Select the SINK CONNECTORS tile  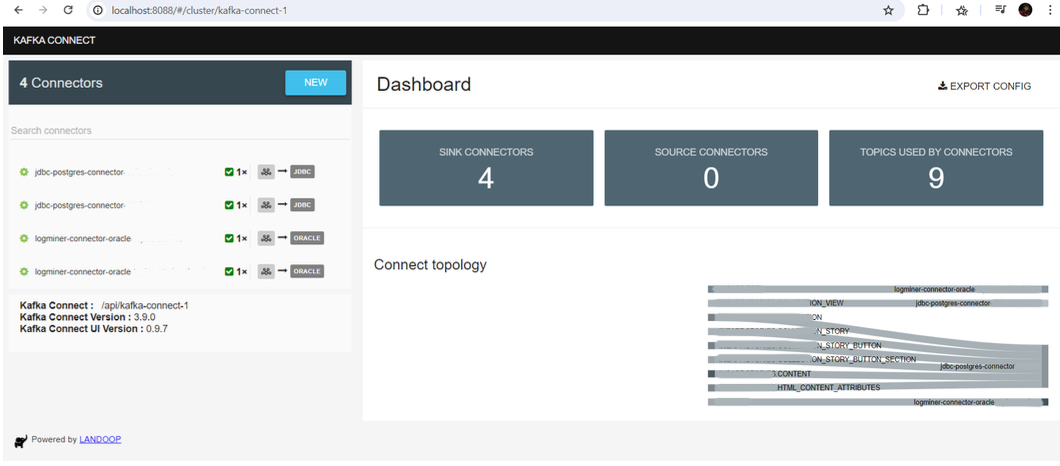[486, 168]
